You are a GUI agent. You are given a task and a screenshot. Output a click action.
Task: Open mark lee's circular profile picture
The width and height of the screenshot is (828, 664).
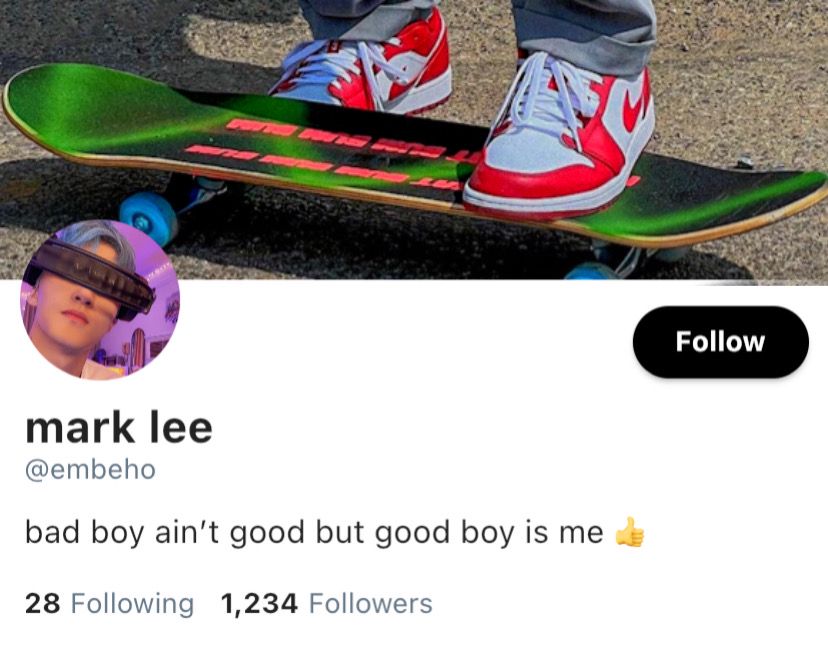(x=100, y=300)
